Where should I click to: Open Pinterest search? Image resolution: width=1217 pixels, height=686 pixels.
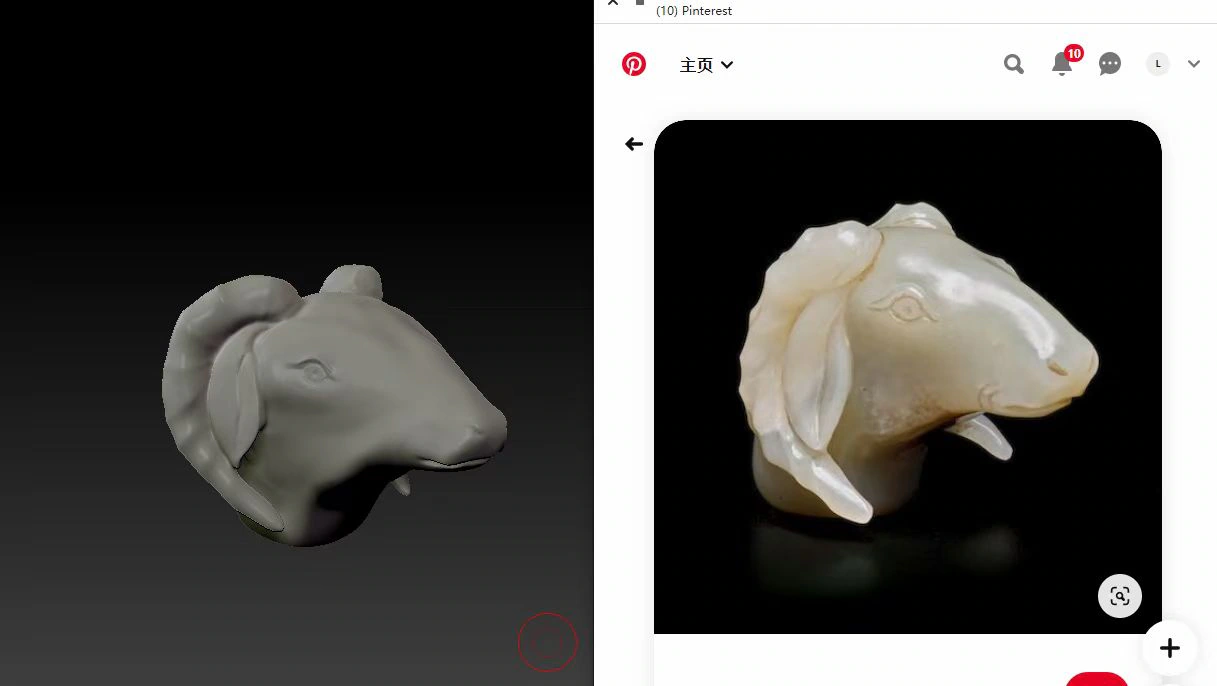pyautogui.click(x=1014, y=64)
